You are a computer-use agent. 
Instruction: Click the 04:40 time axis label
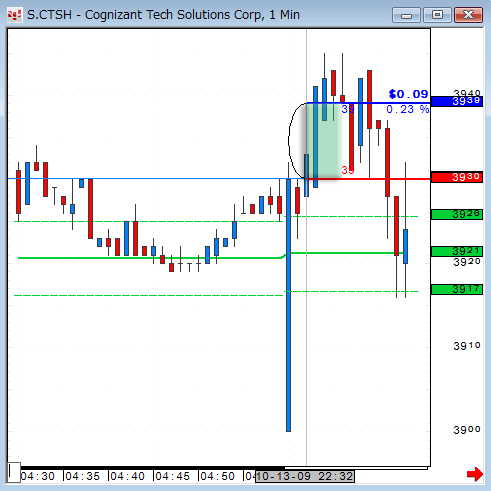[x=127, y=476]
